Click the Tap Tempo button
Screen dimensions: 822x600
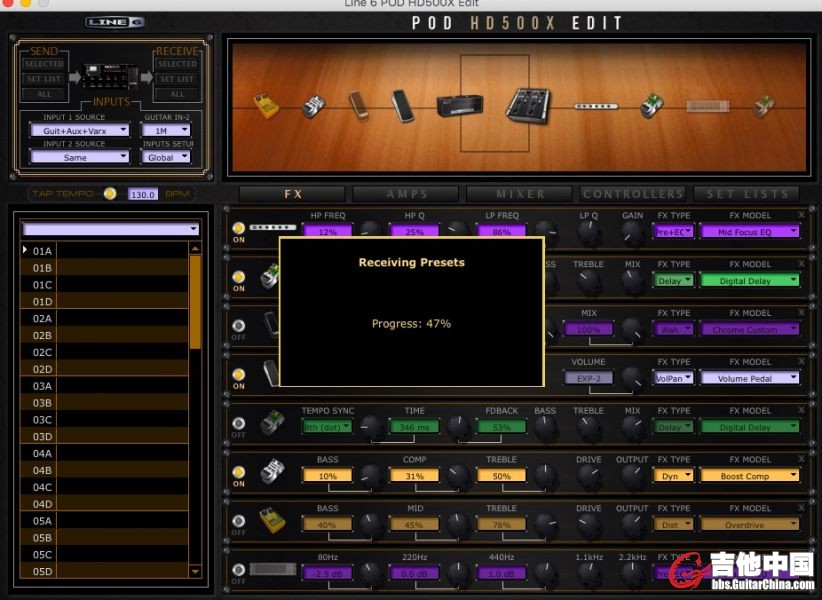pos(110,194)
